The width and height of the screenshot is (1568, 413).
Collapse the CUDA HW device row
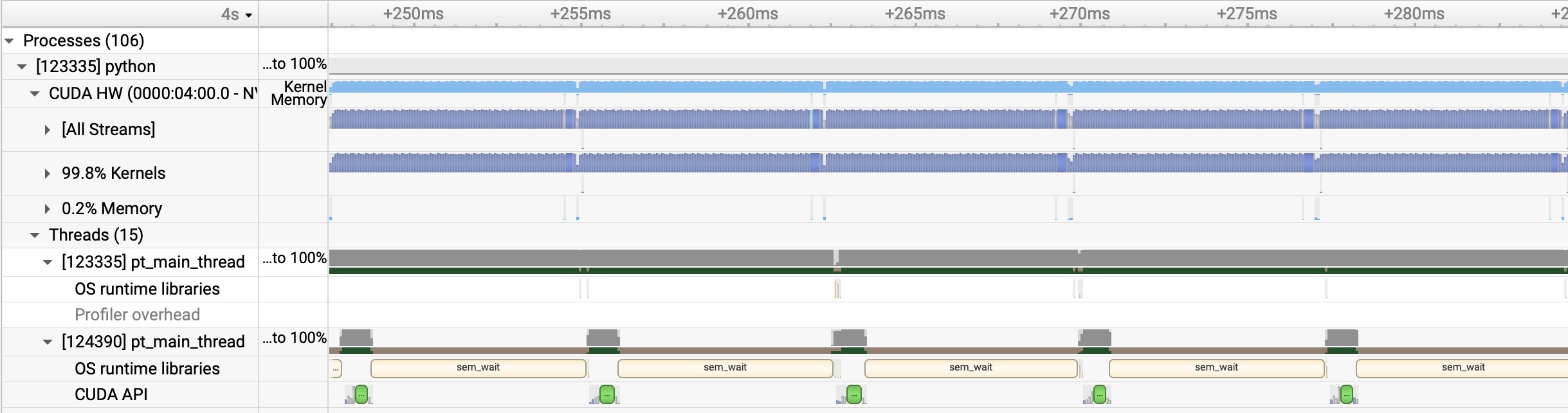(x=35, y=94)
